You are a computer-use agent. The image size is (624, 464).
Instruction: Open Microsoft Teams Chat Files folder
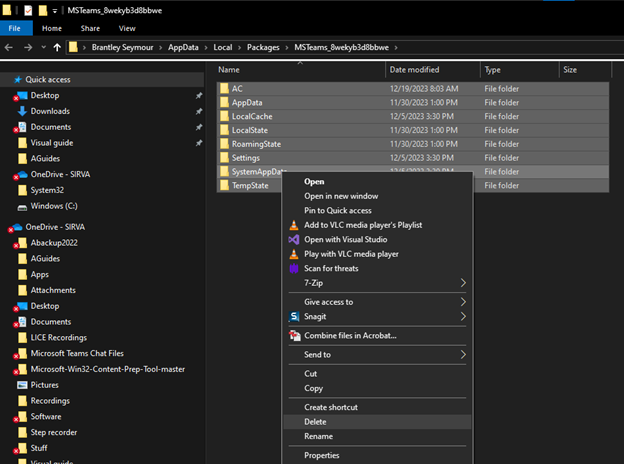(77, 353)
